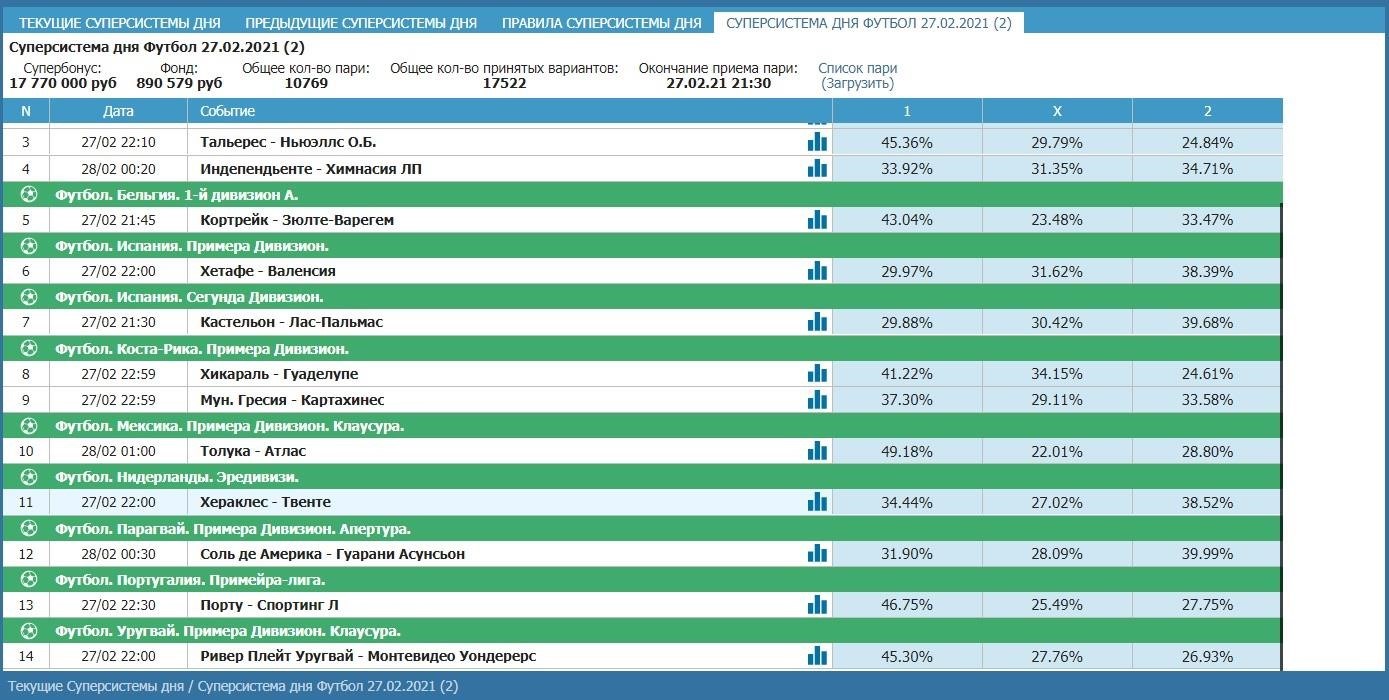Select 39.99% Гуарани Асунсьон win cell

(1207, 553)
